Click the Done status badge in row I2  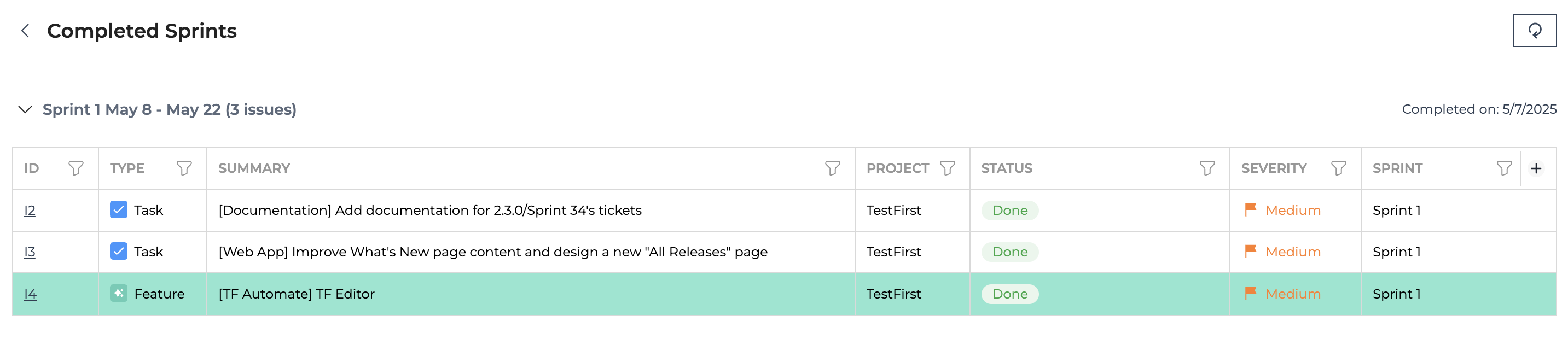point(1010,211)
